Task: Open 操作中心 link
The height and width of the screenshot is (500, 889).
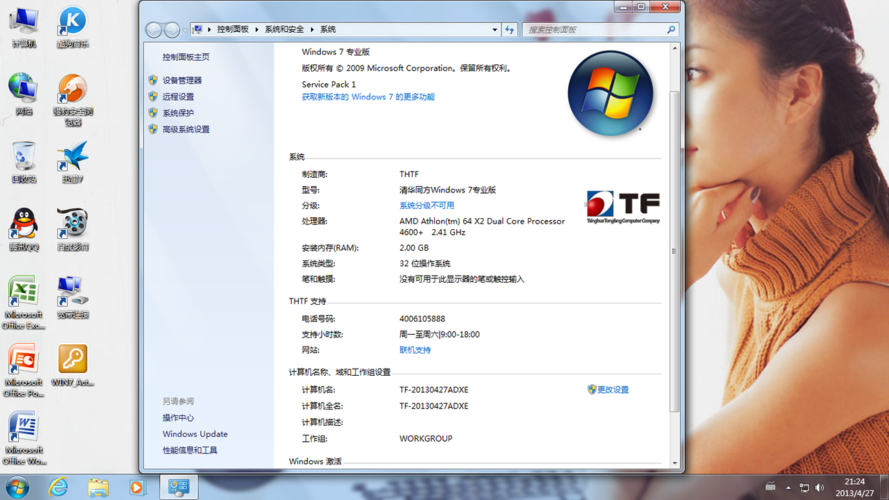Action: [178, 418]
